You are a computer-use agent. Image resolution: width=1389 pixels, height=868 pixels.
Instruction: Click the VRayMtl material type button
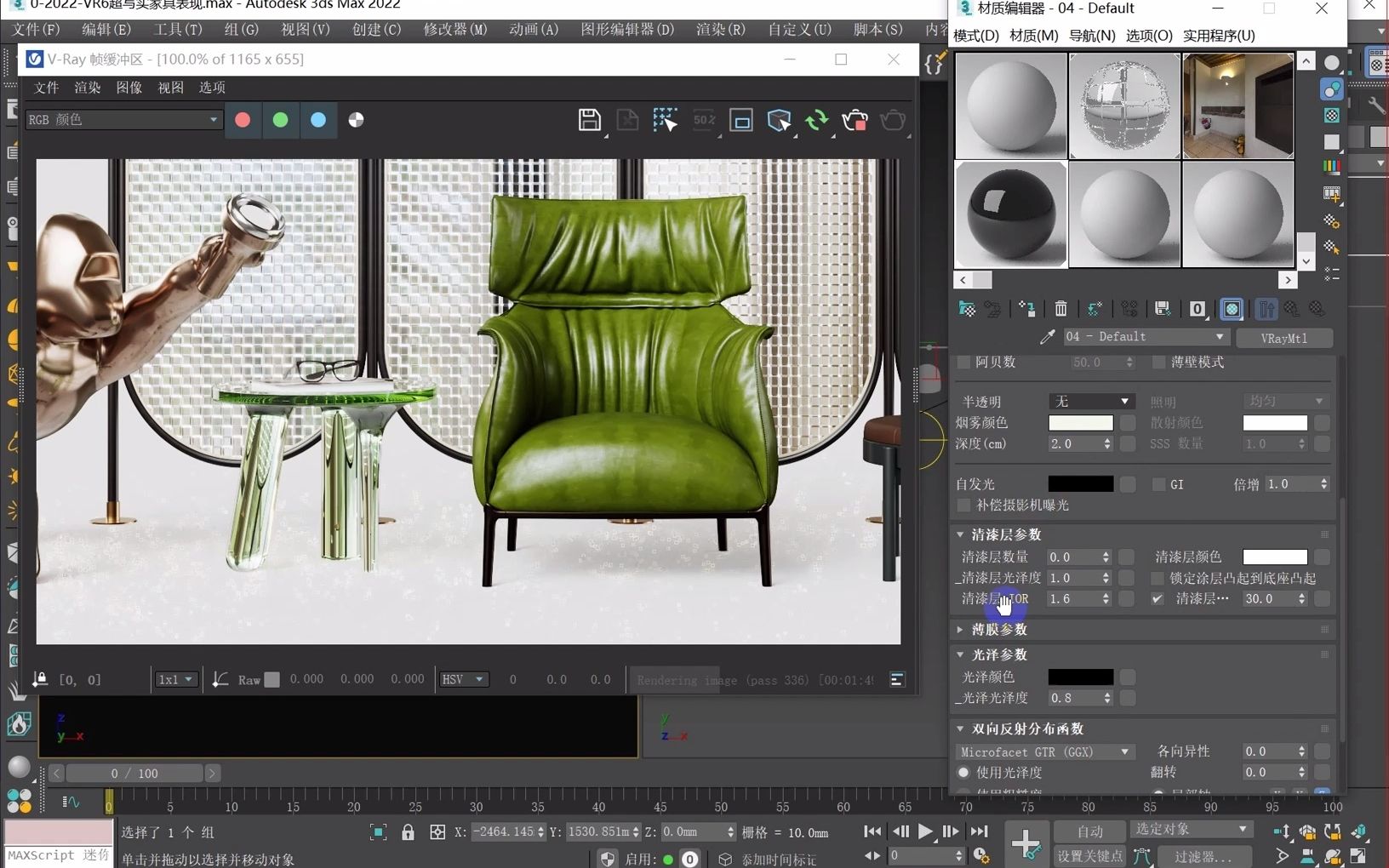pos(1284,338)
